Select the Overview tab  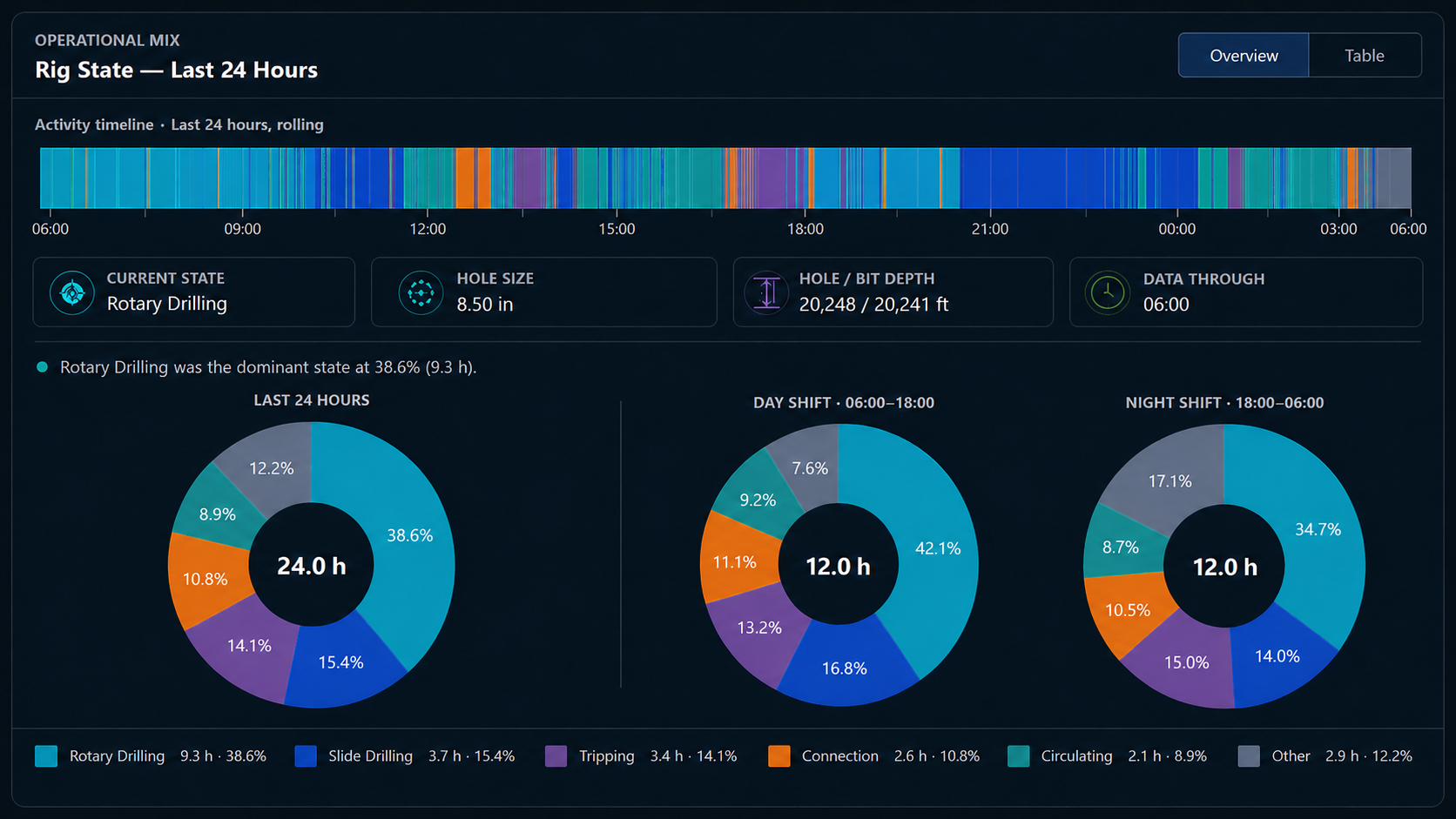[1244, 56]
